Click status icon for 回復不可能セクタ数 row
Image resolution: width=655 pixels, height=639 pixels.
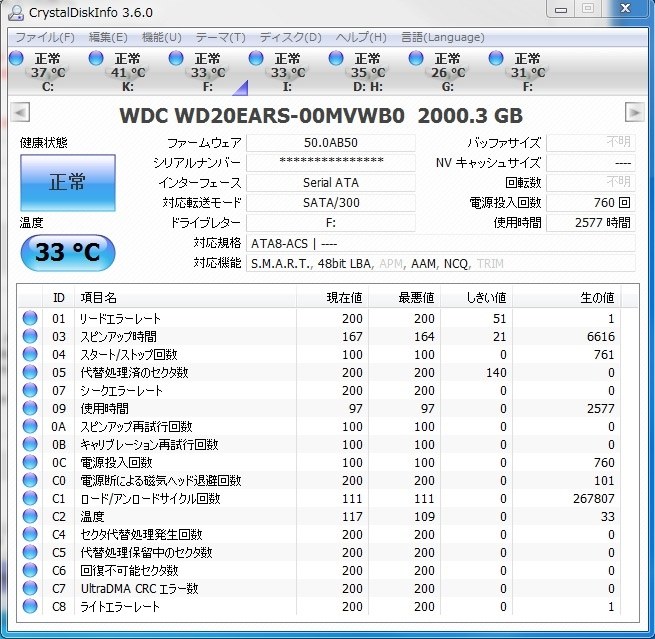pos(30,570)
